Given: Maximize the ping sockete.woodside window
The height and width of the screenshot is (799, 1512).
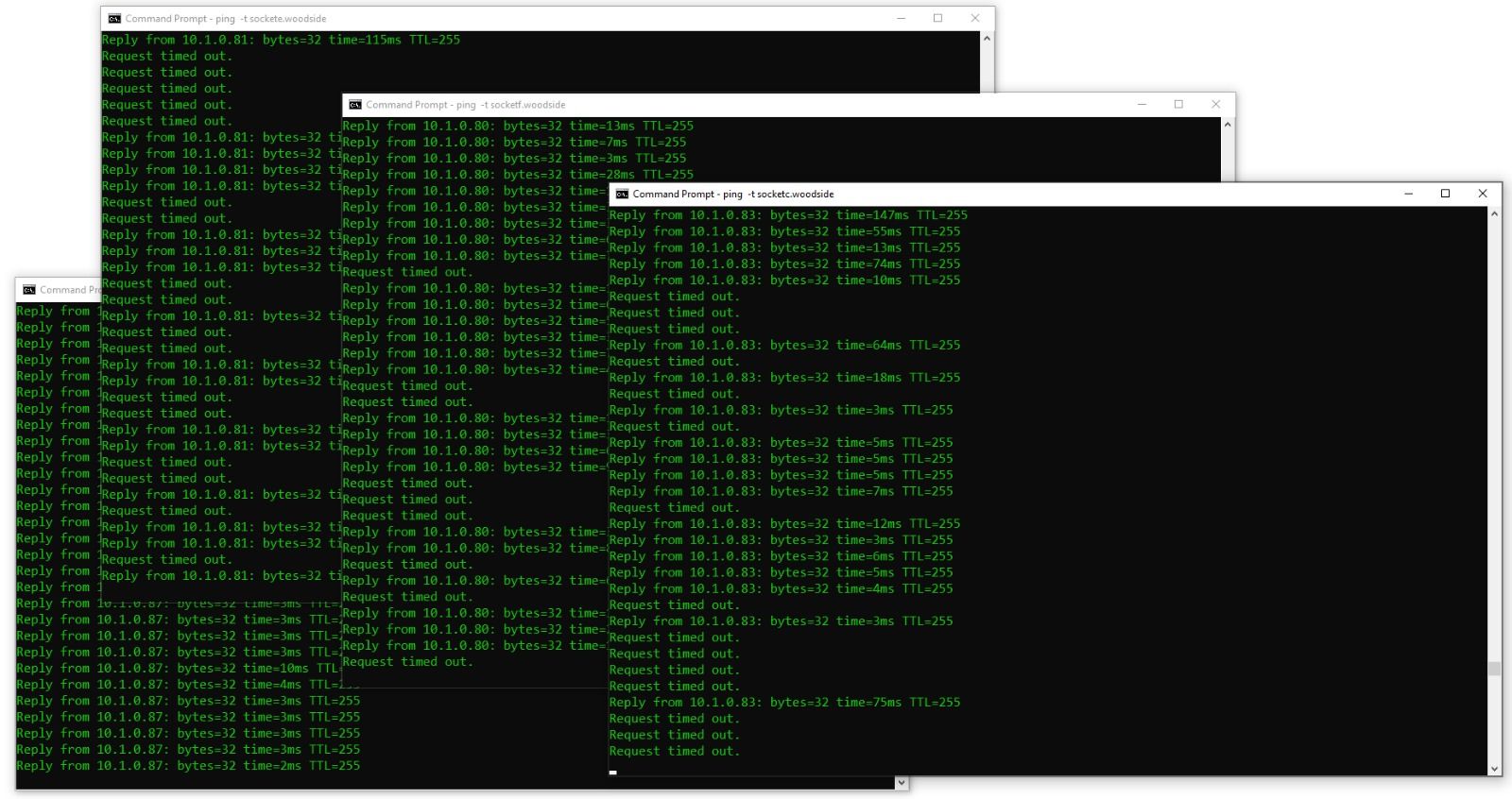Looking at the screenshot, I should 937,18.
